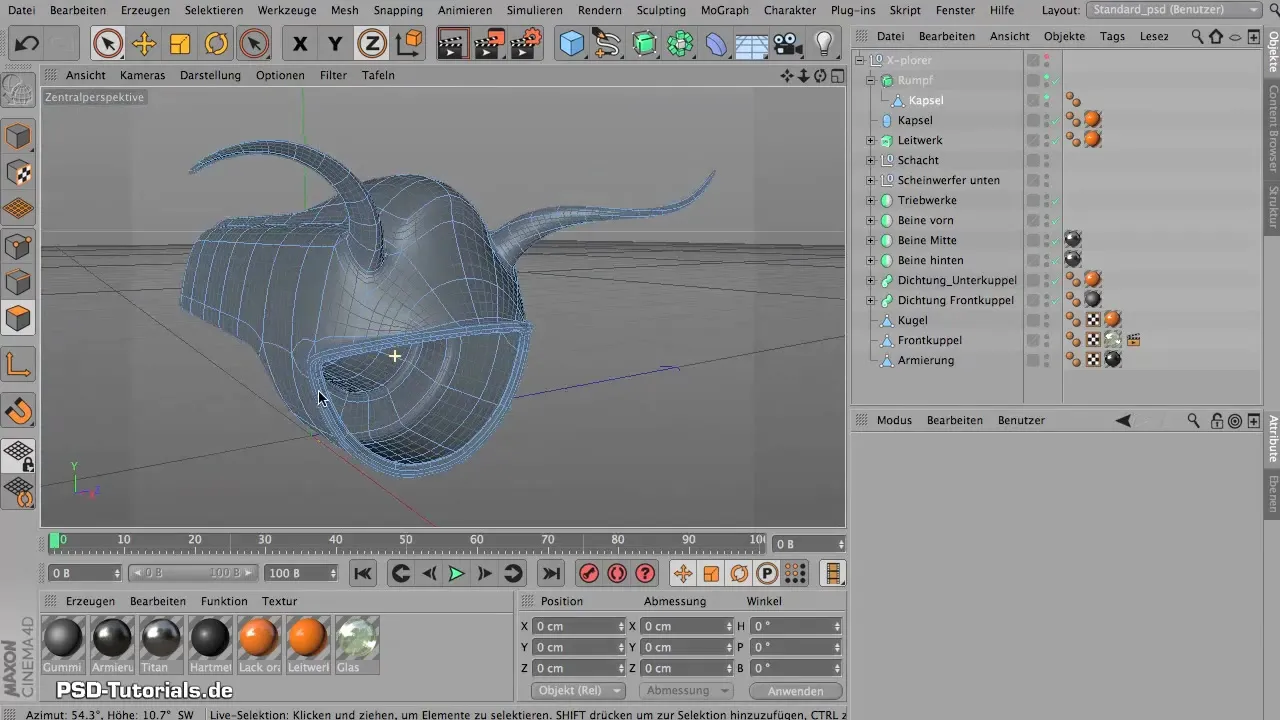The height and width of the screenshot is (720, 1280).
Task: Open the Layout dropdown Standard_psd (Benutzer)
Action: click(1174, 10)
